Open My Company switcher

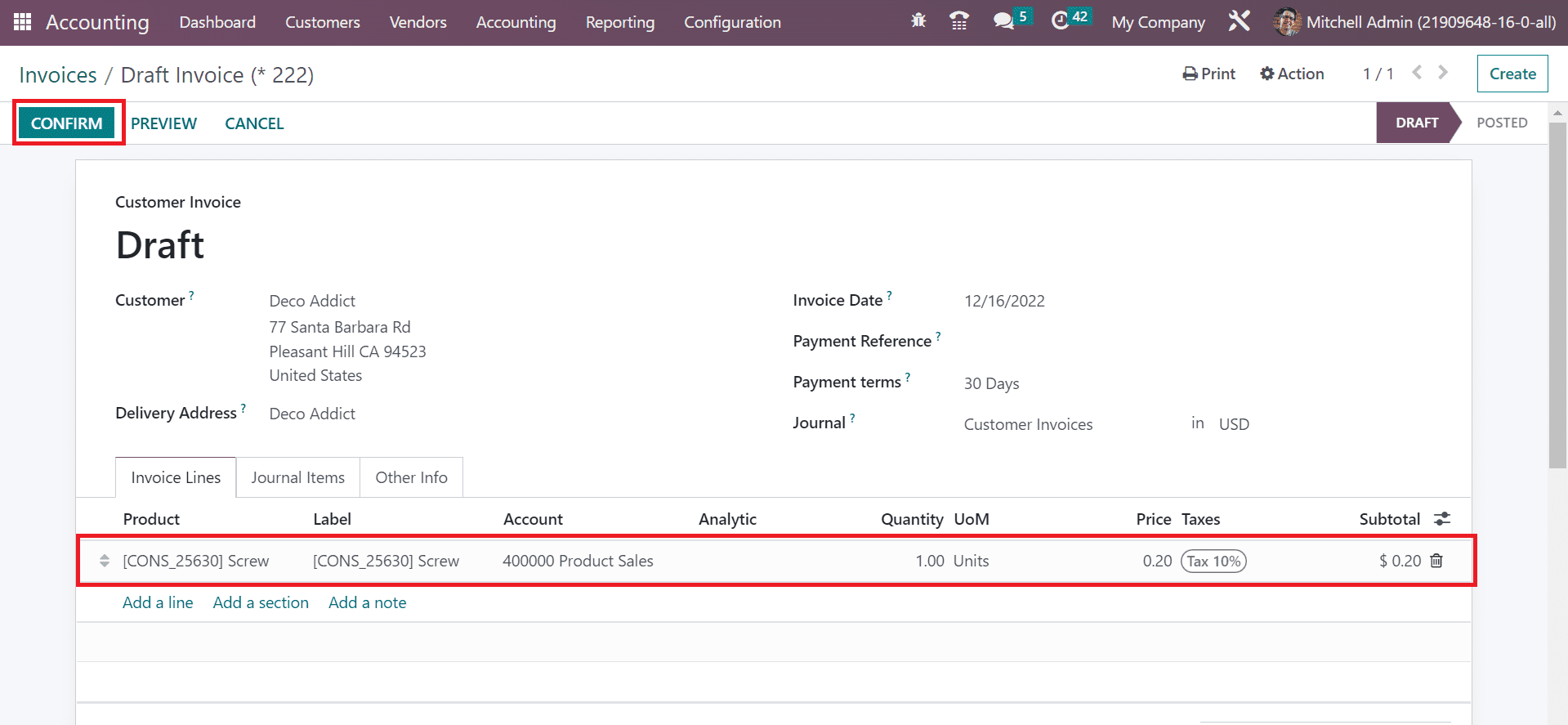pyautogui.click(x=1159, y=22)
